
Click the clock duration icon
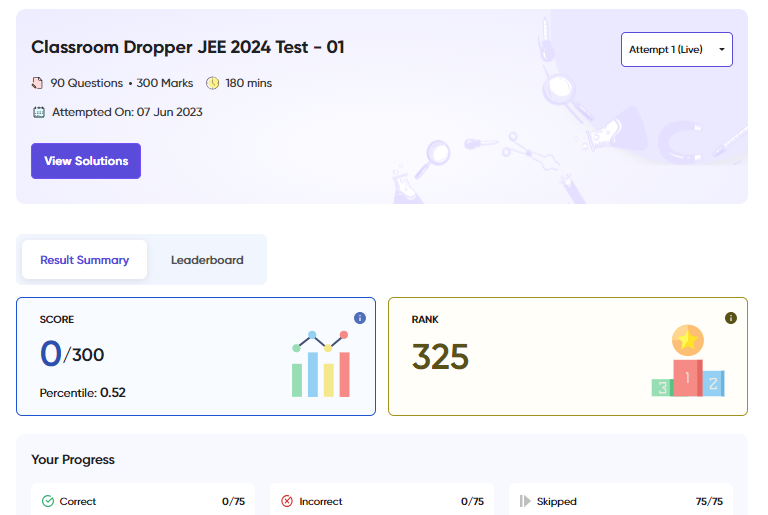point(212,83)
